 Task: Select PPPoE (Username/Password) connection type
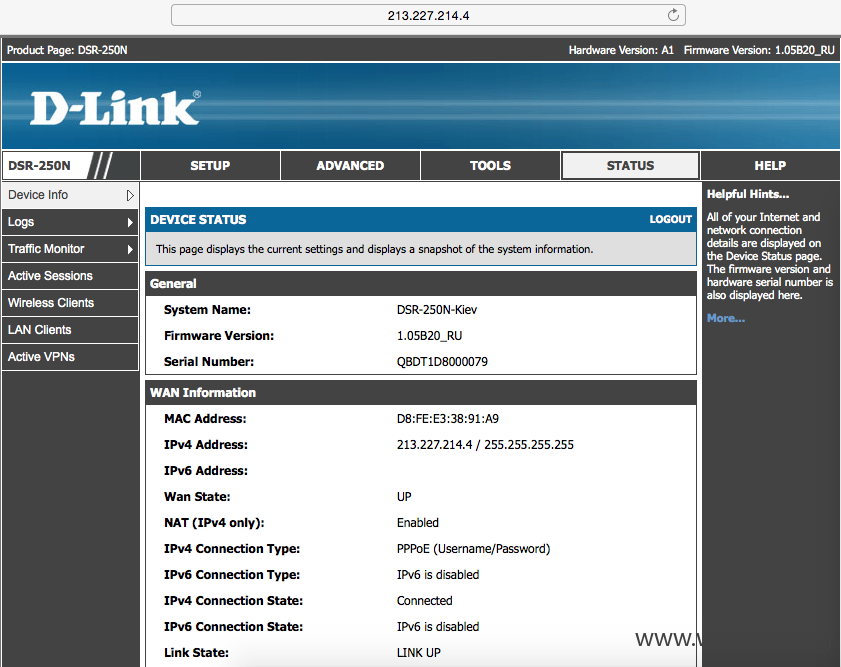[x=473, y=549]
